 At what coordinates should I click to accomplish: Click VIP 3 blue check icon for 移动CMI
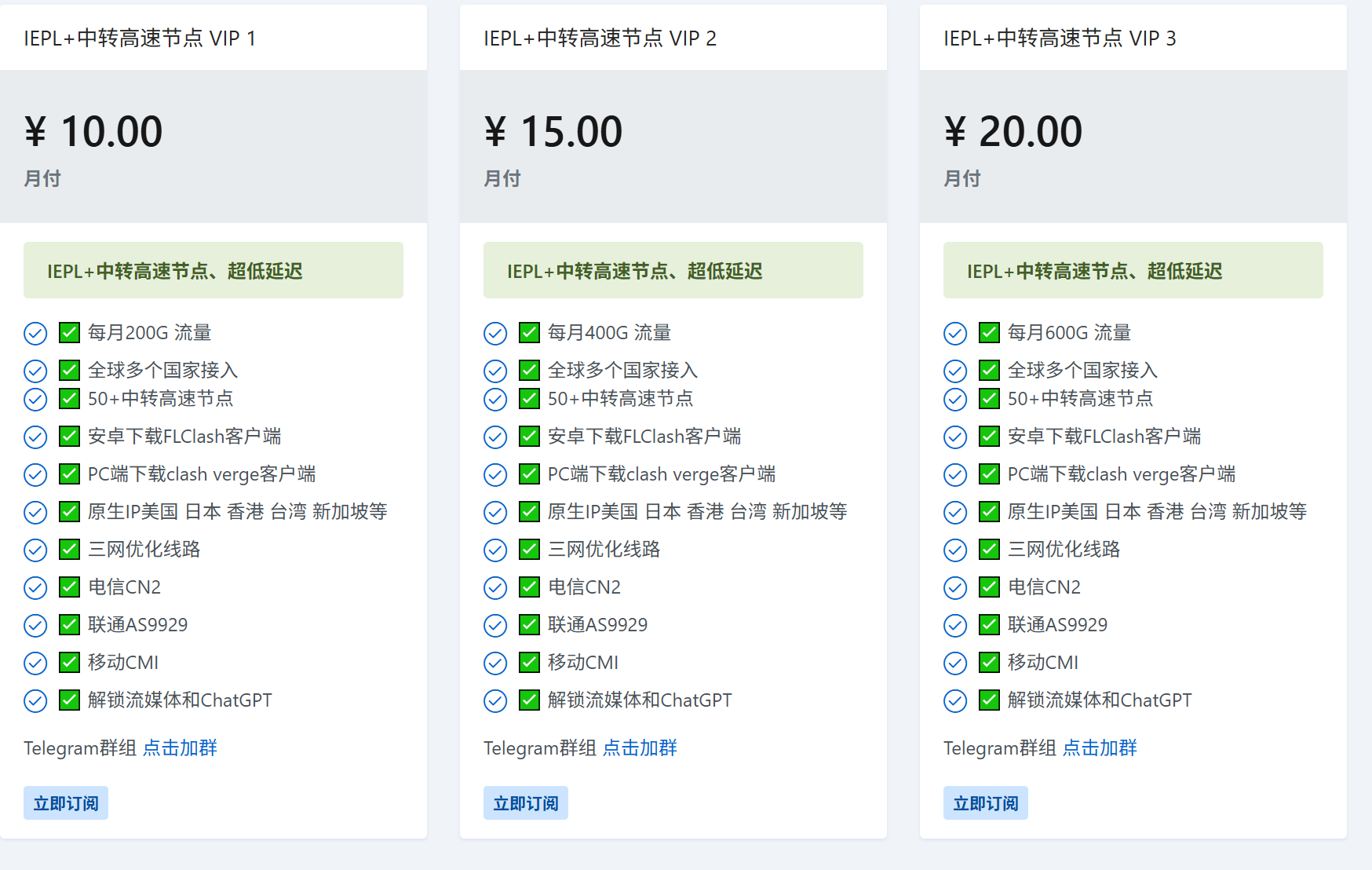(955, 663)
